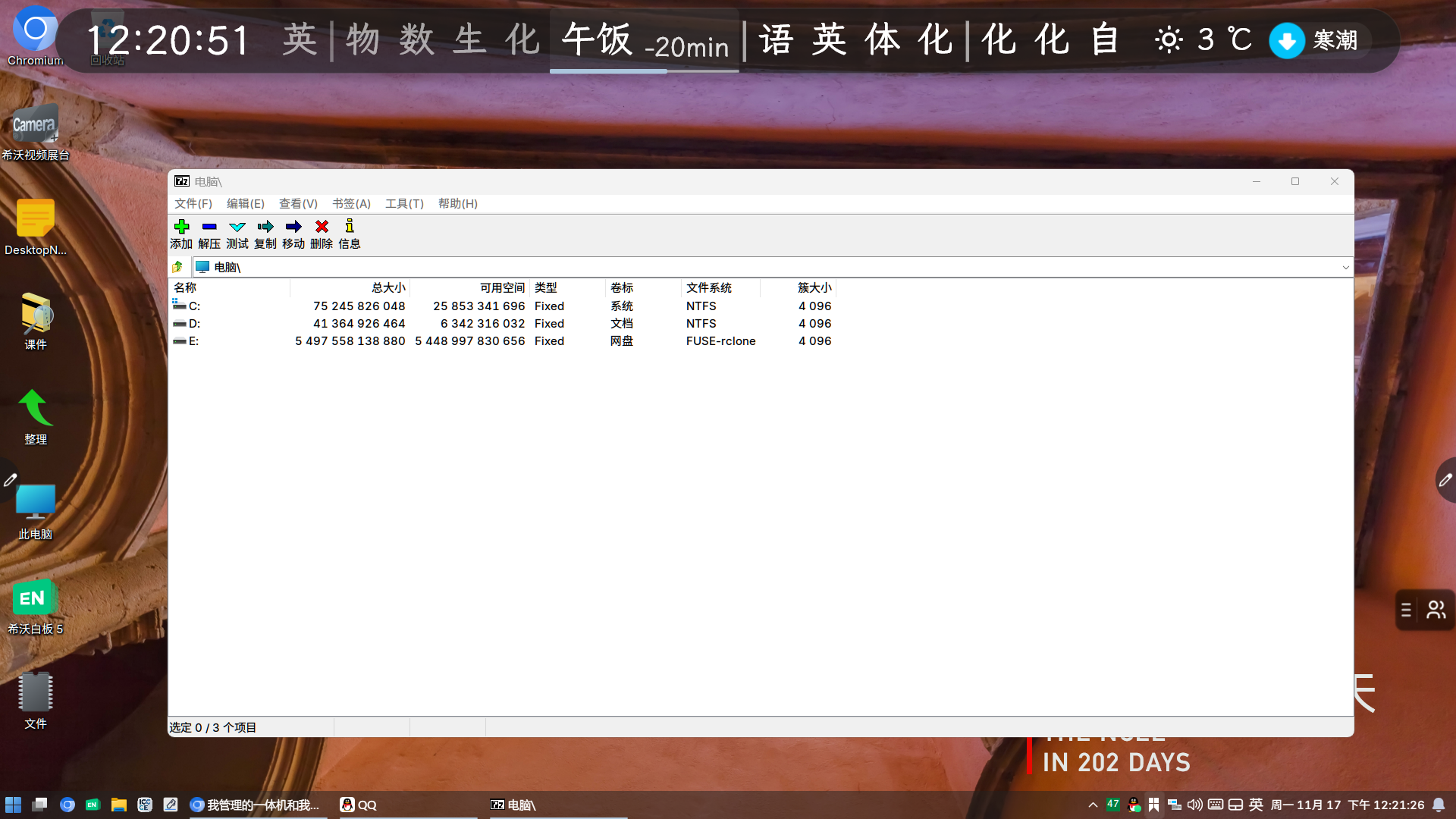Open the 文件(F) menu

point(193,203)
